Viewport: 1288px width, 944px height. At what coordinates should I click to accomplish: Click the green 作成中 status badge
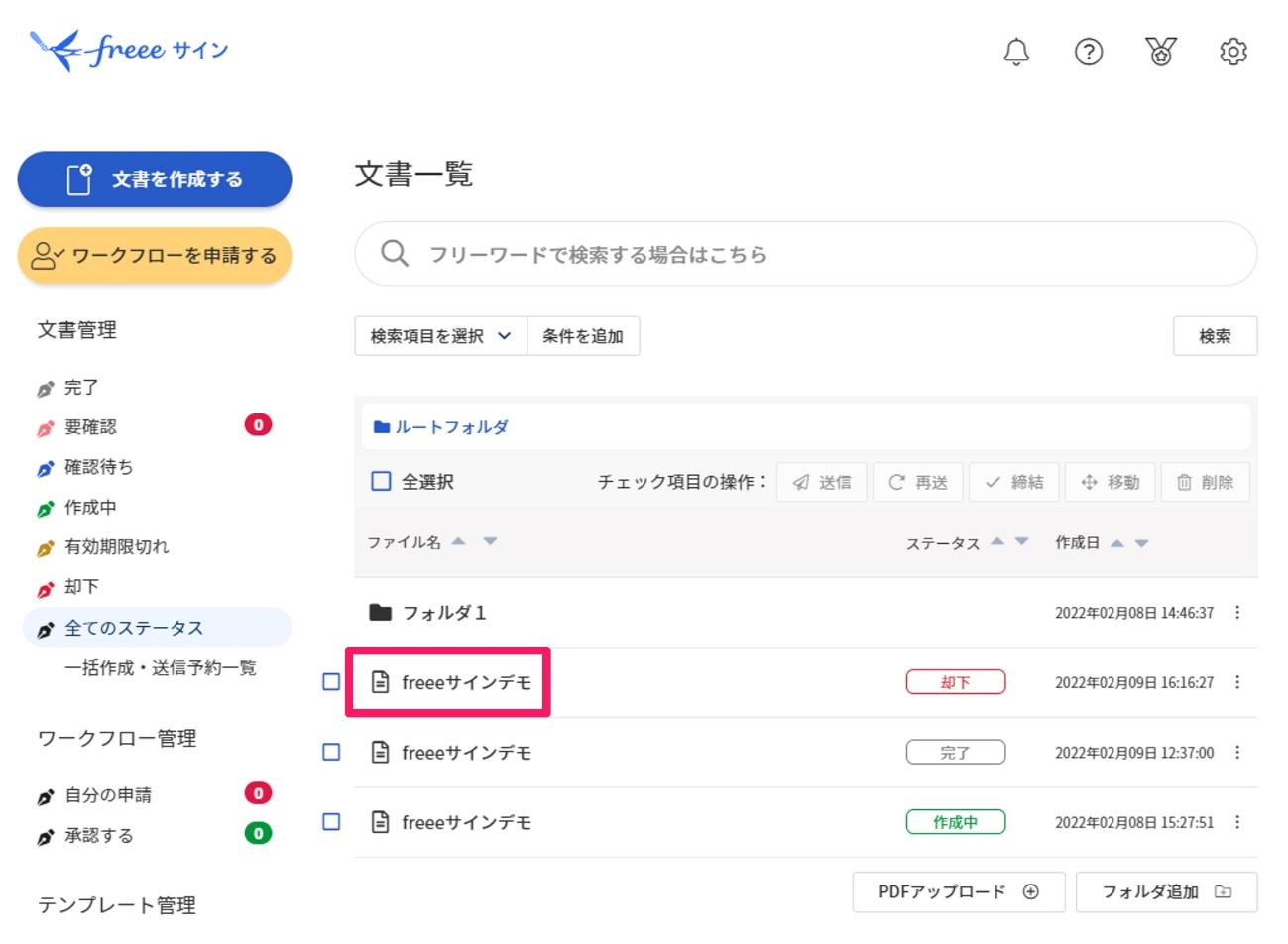(x=955, y=822)
